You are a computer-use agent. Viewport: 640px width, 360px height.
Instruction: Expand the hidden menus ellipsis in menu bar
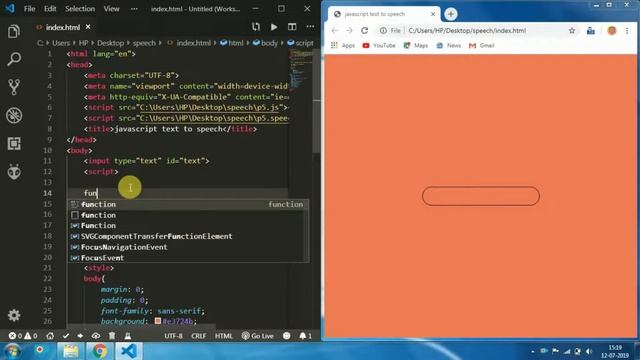(x=134, y=9)
